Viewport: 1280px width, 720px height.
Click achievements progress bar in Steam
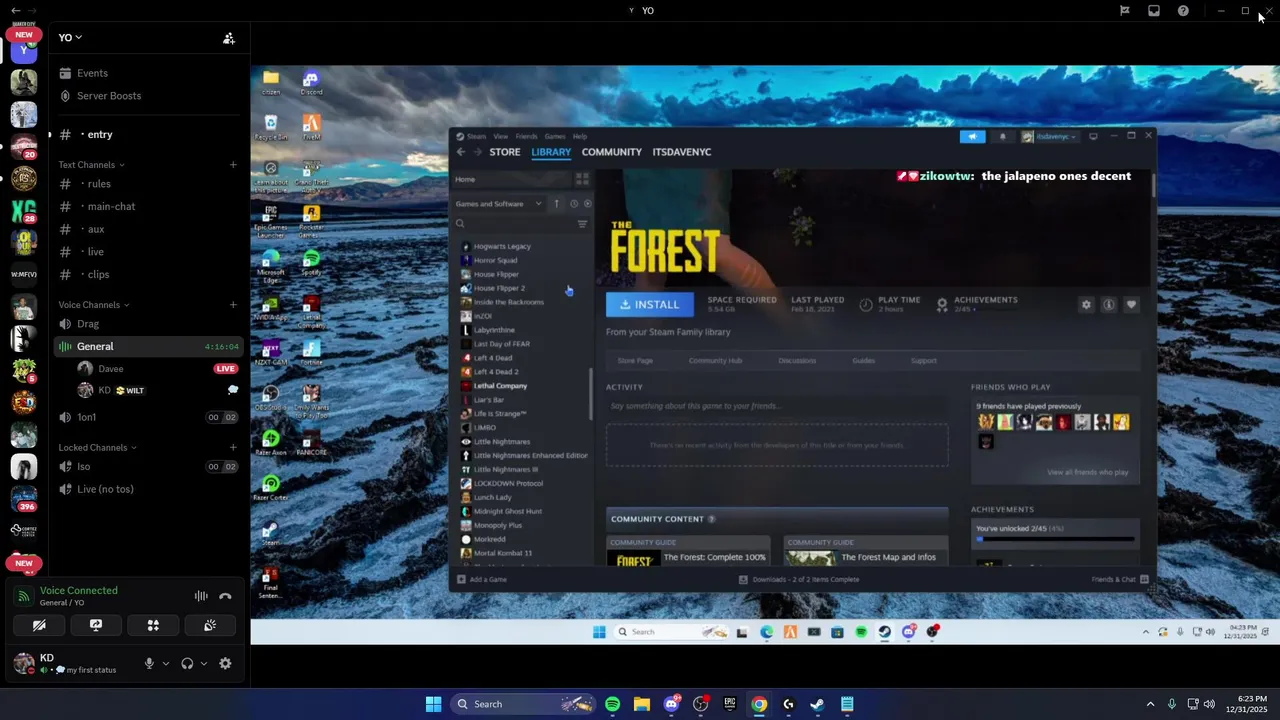point(1055,539)
